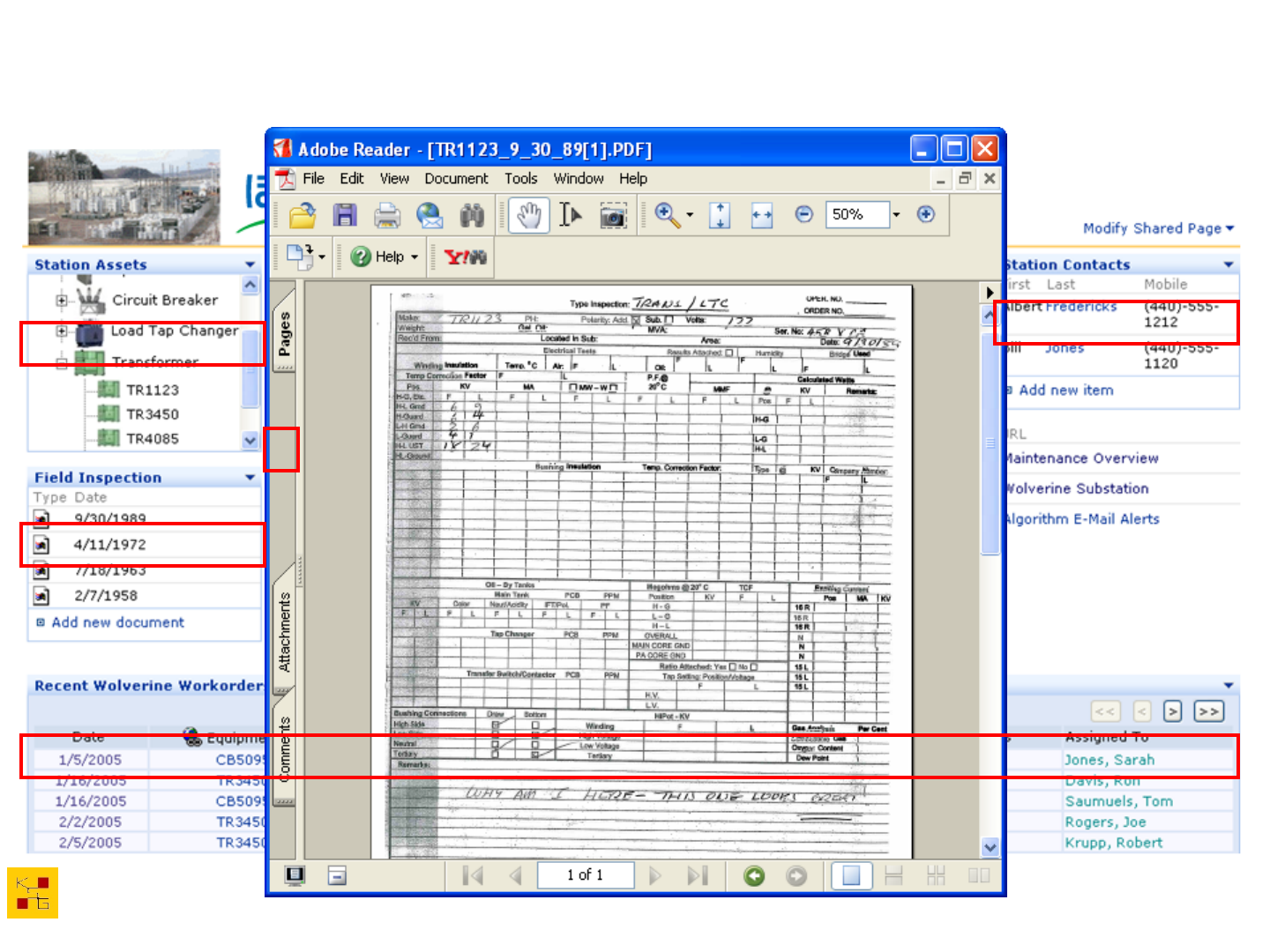Click the Fit Width icon

point(762,215)
